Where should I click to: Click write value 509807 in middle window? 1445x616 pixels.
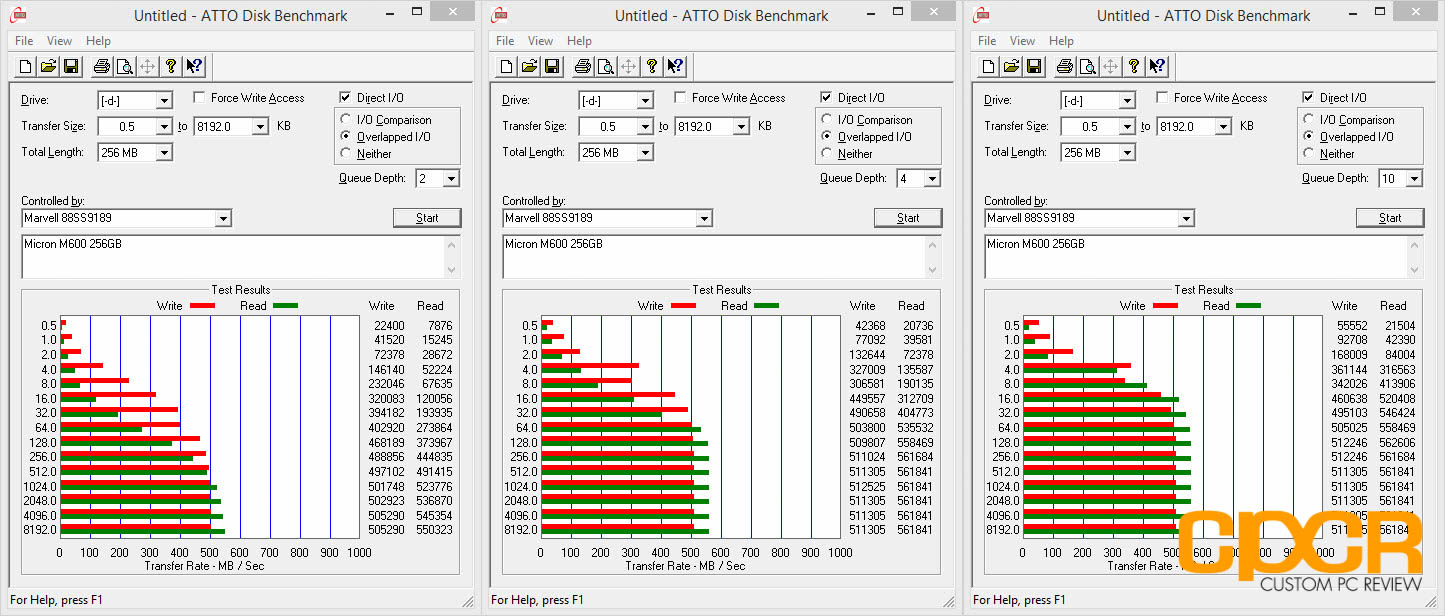click(x=868, y=443)
